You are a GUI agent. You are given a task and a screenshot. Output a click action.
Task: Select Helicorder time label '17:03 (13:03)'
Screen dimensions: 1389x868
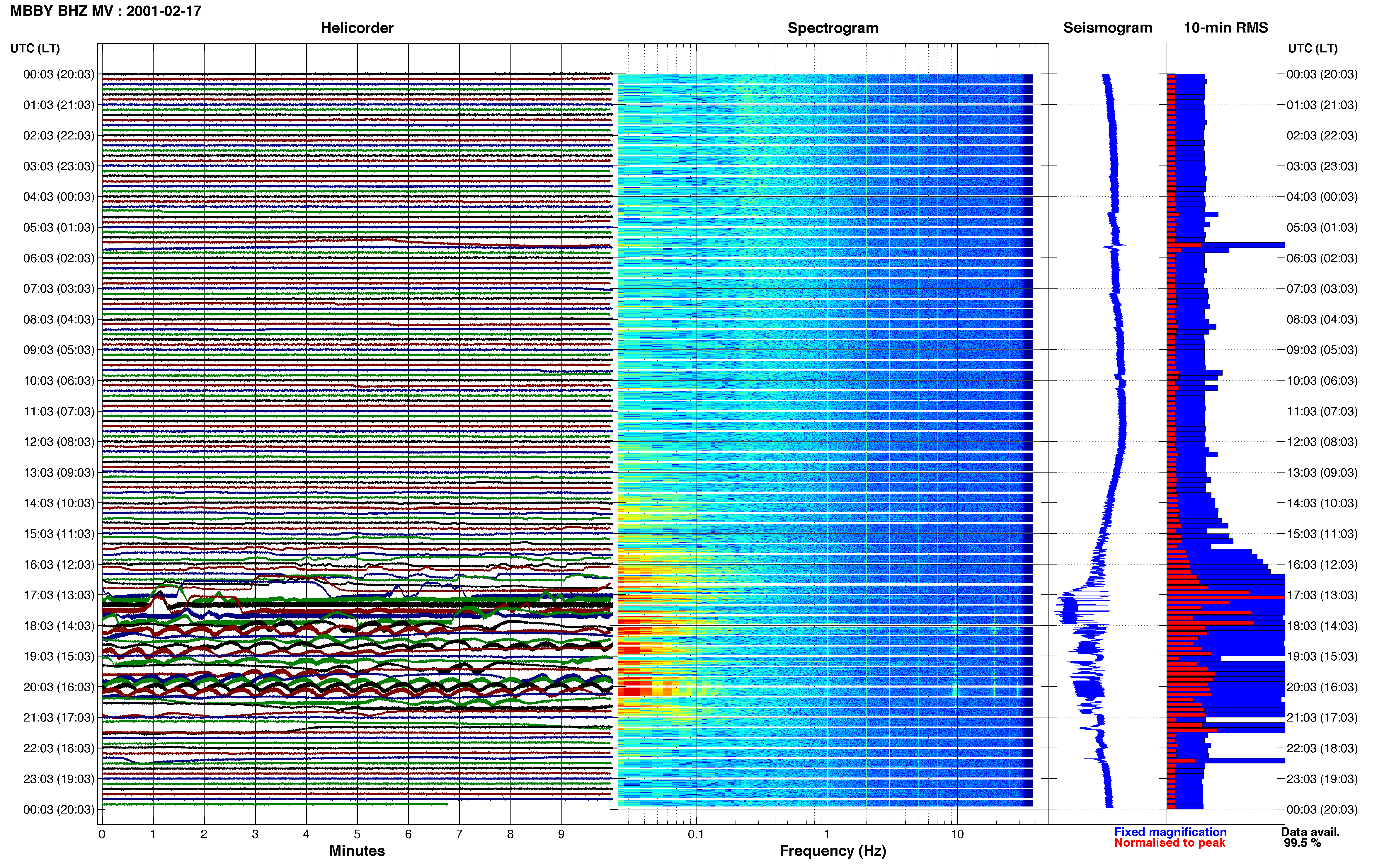[x=59, y=595]
